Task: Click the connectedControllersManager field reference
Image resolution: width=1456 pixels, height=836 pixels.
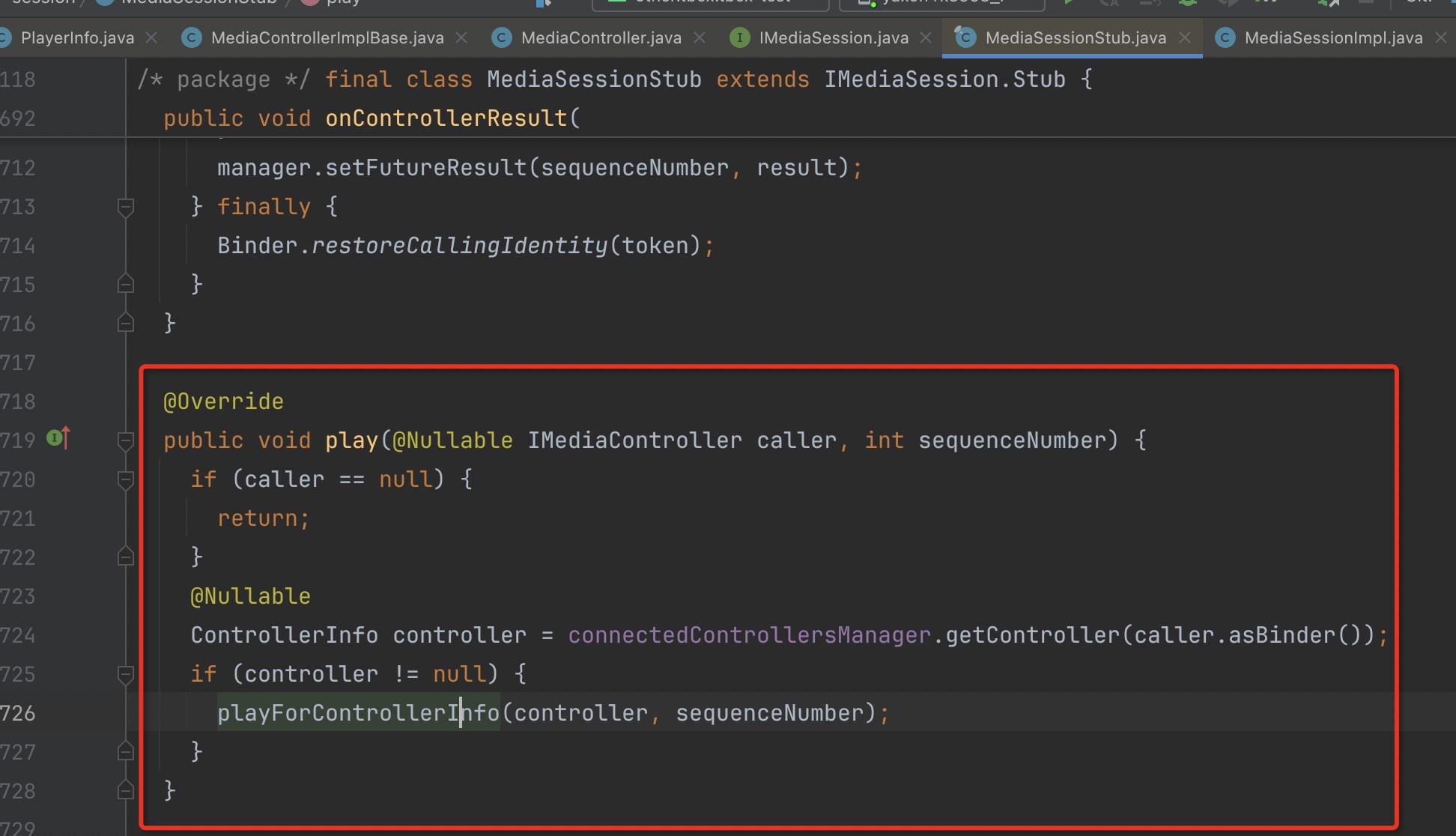Action: tap(749, 635)
